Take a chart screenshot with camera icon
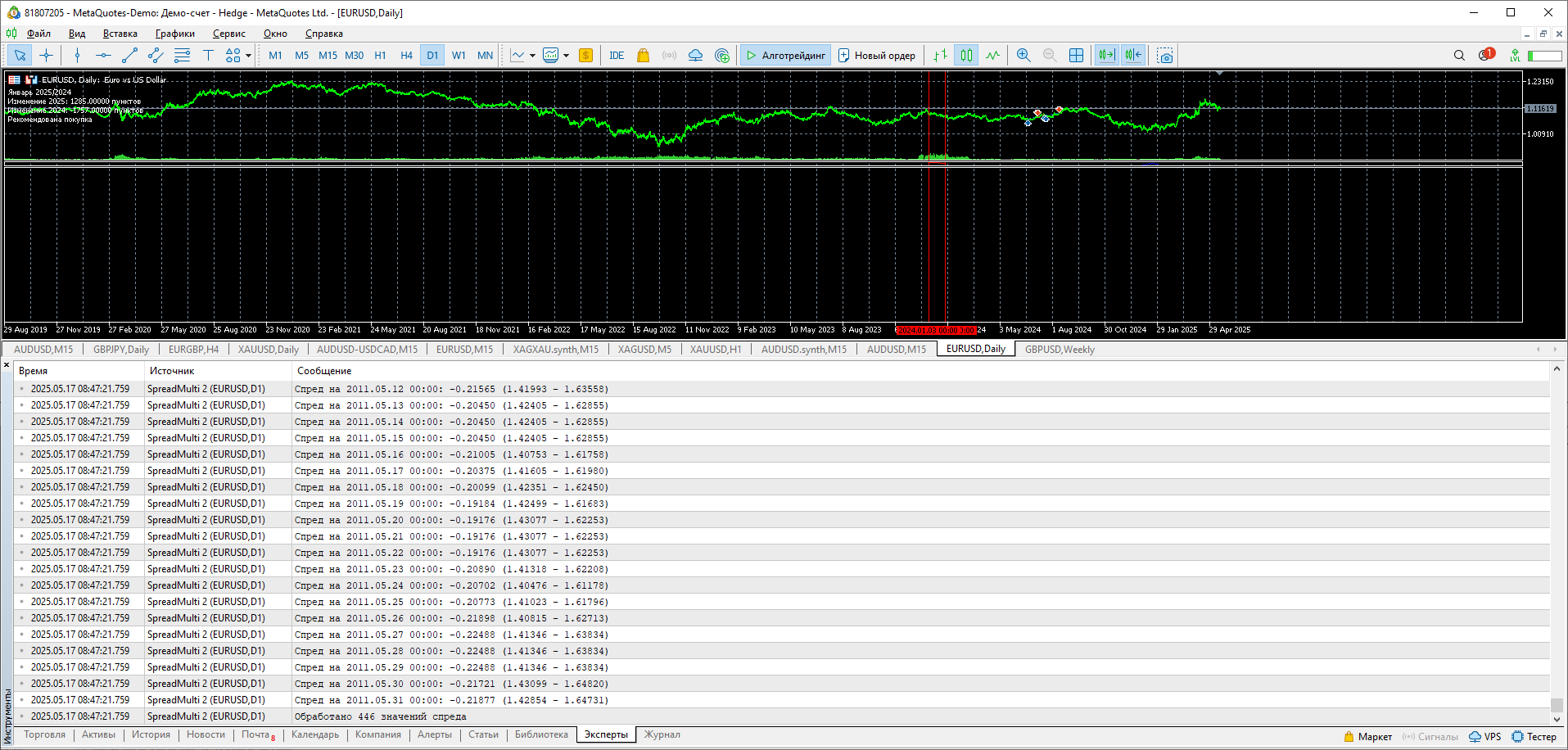 [1164, 56]
